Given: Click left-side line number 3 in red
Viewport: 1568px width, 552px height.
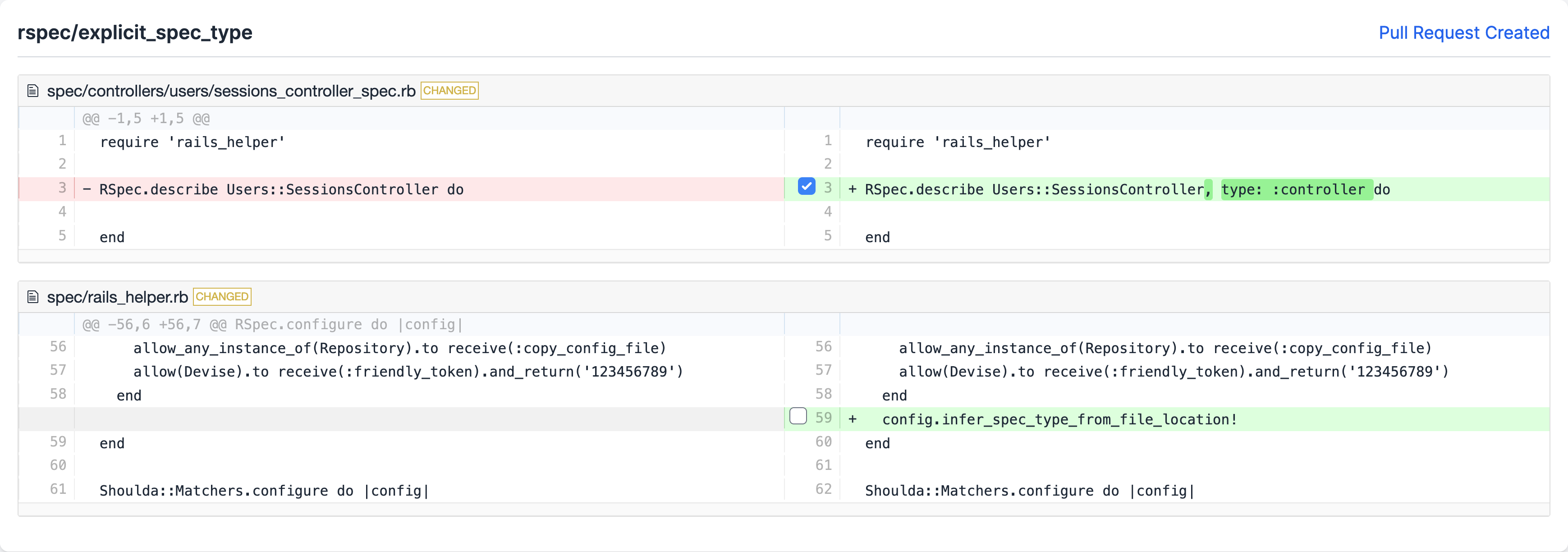Looking at the screenshot, I should (62, 188).
